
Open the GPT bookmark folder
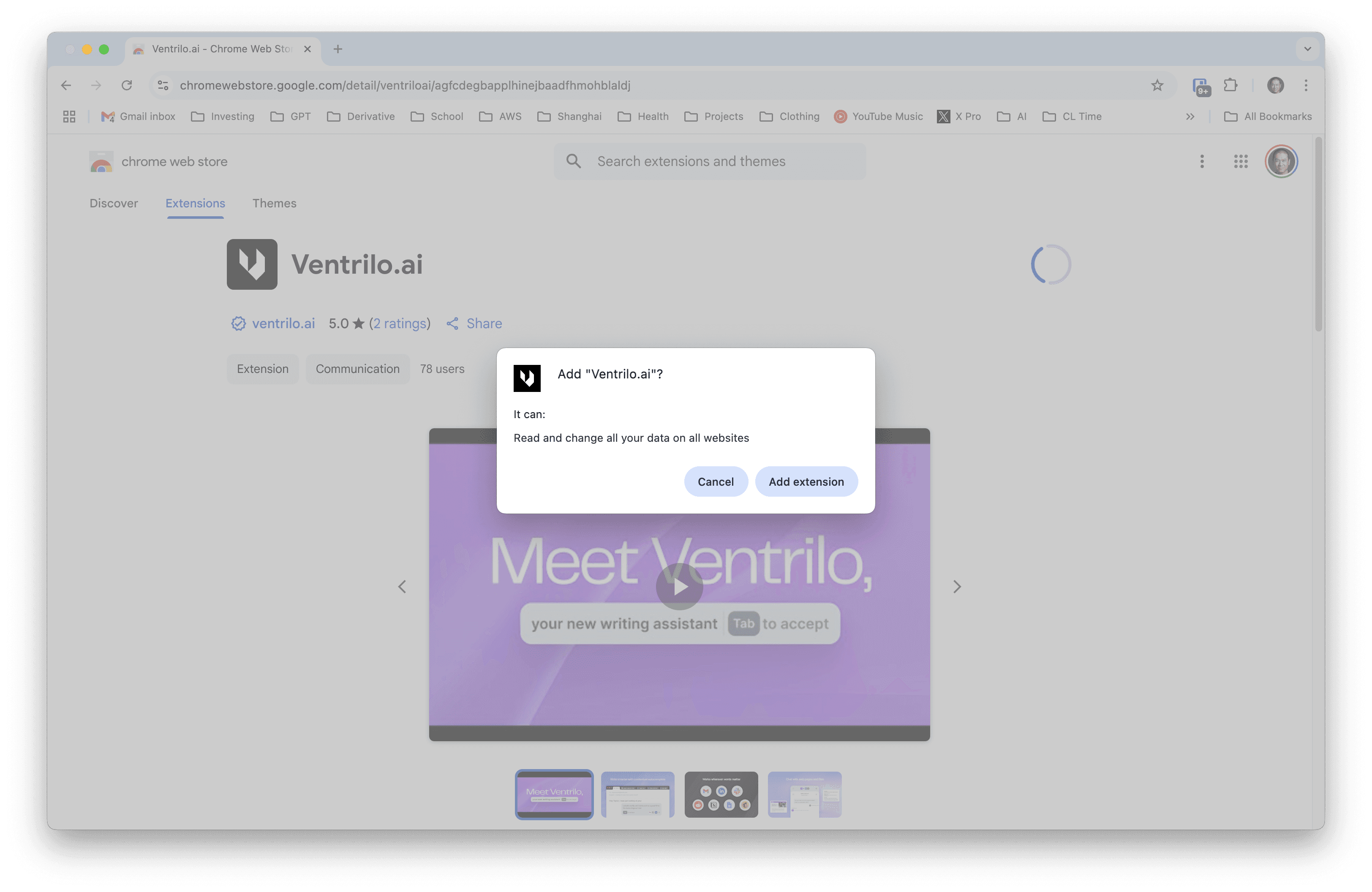[x=291, y=117]
